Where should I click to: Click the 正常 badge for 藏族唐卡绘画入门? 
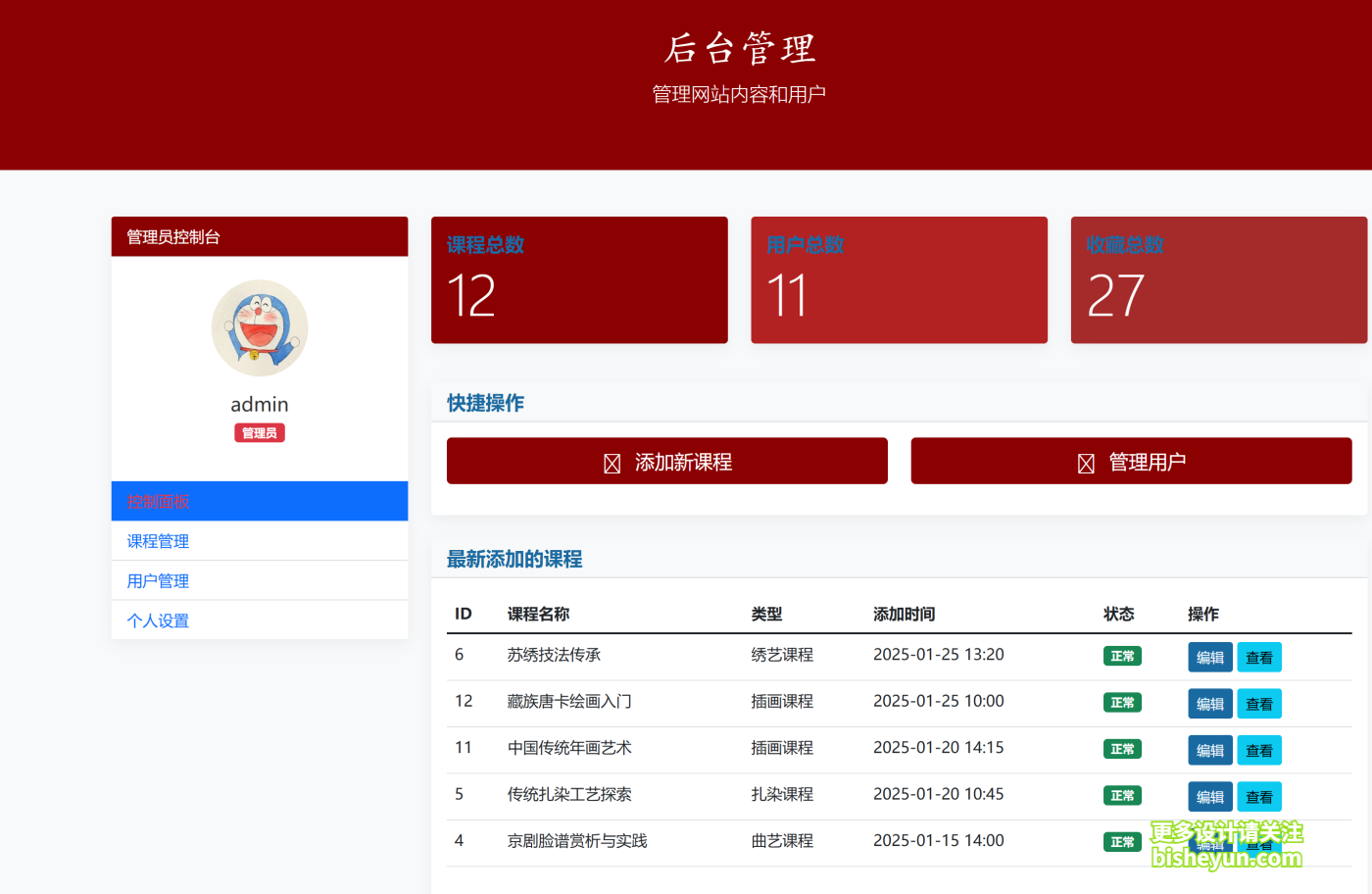(x=1122, y=702)
